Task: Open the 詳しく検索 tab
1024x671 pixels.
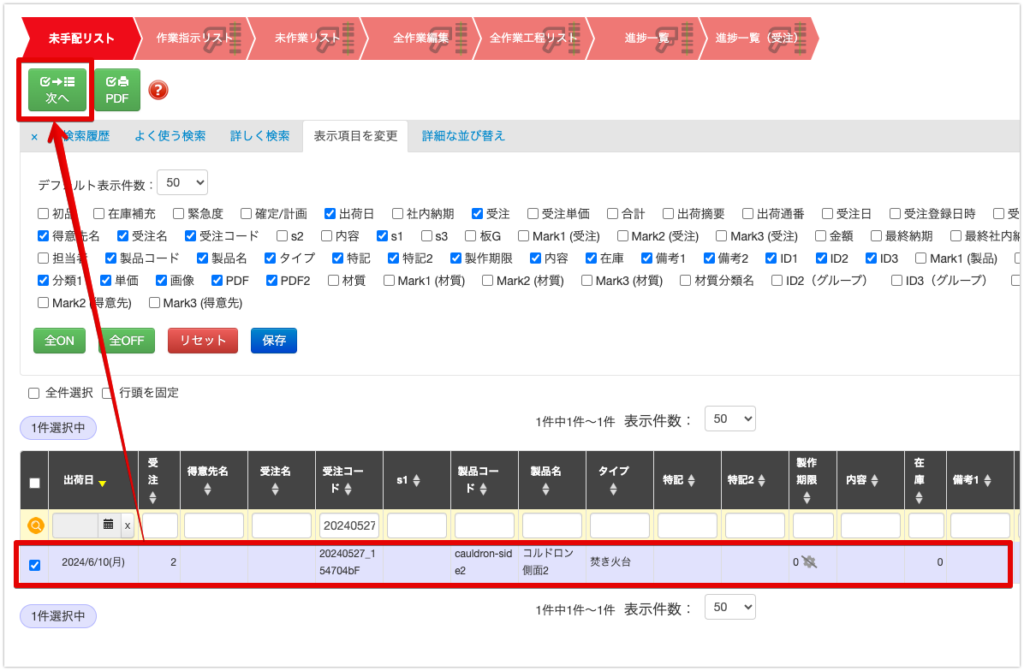Action: click(259, 136)
